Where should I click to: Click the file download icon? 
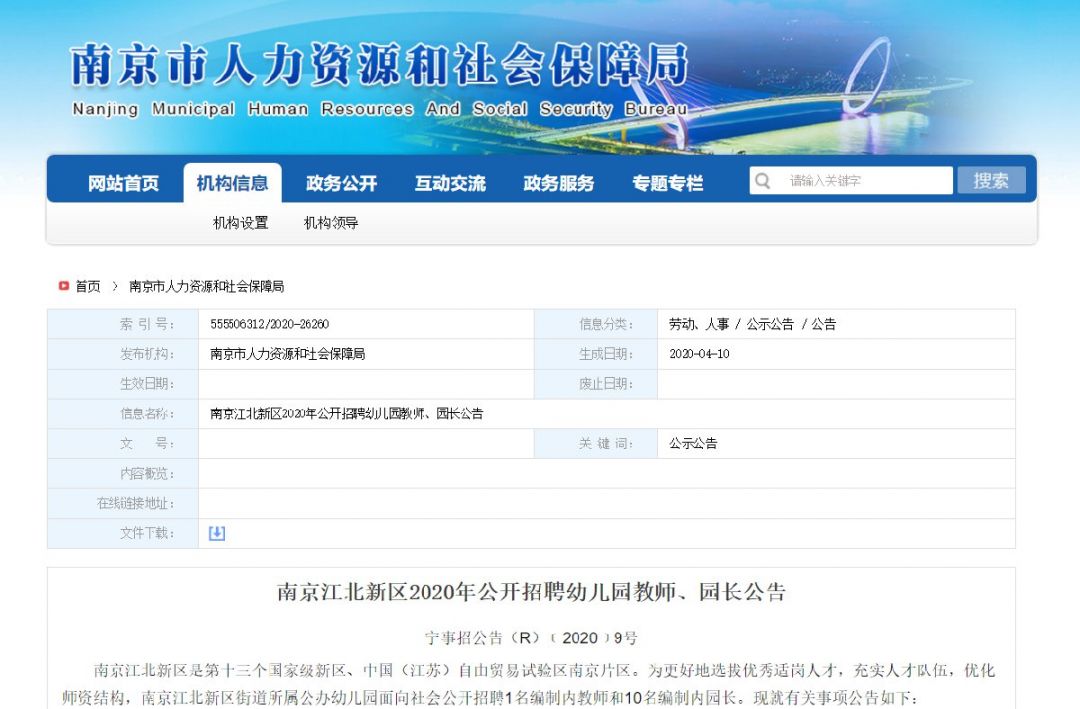[217, 533]
